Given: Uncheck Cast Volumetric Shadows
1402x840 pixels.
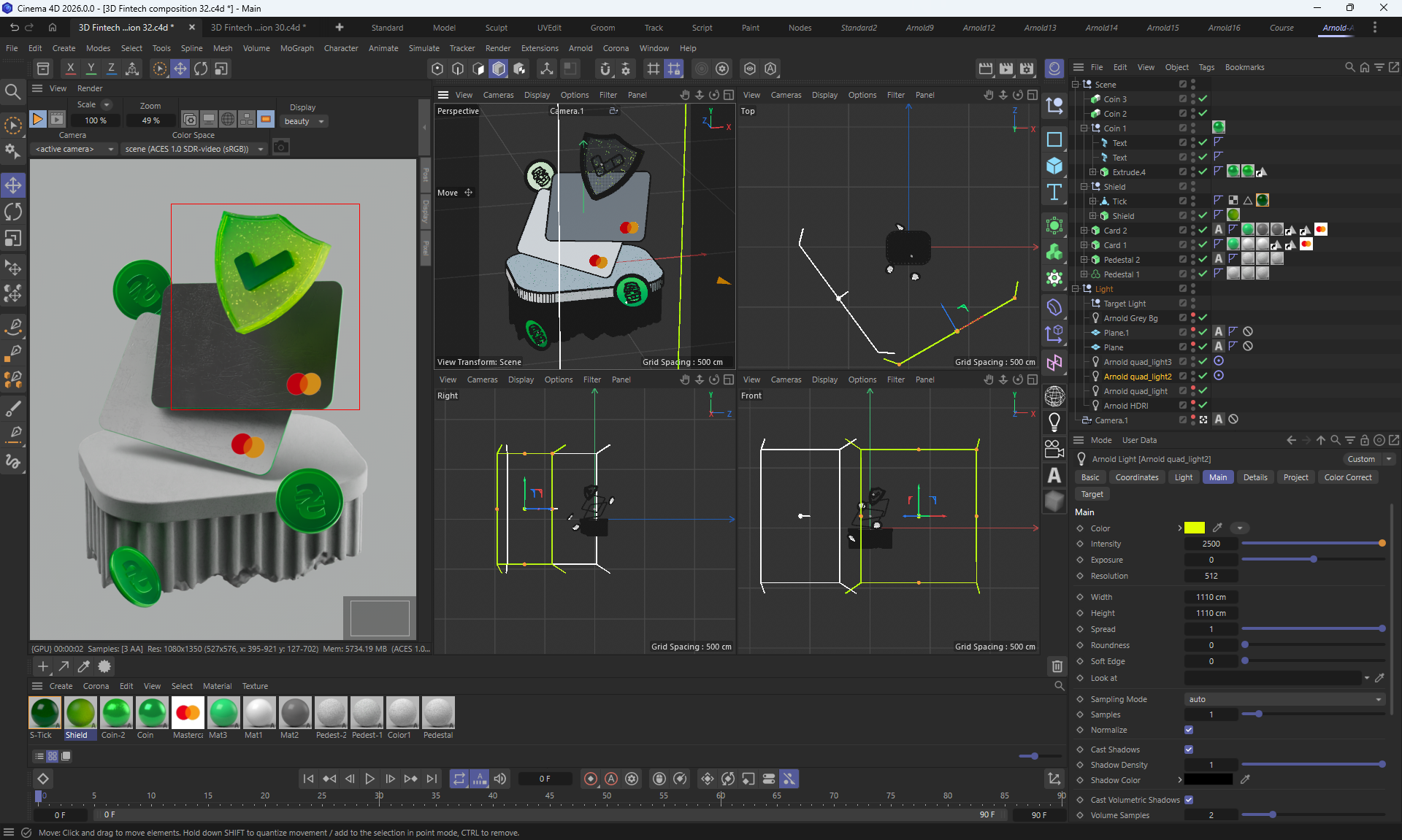Looking at the screenshot, I should click(1189, 800).
